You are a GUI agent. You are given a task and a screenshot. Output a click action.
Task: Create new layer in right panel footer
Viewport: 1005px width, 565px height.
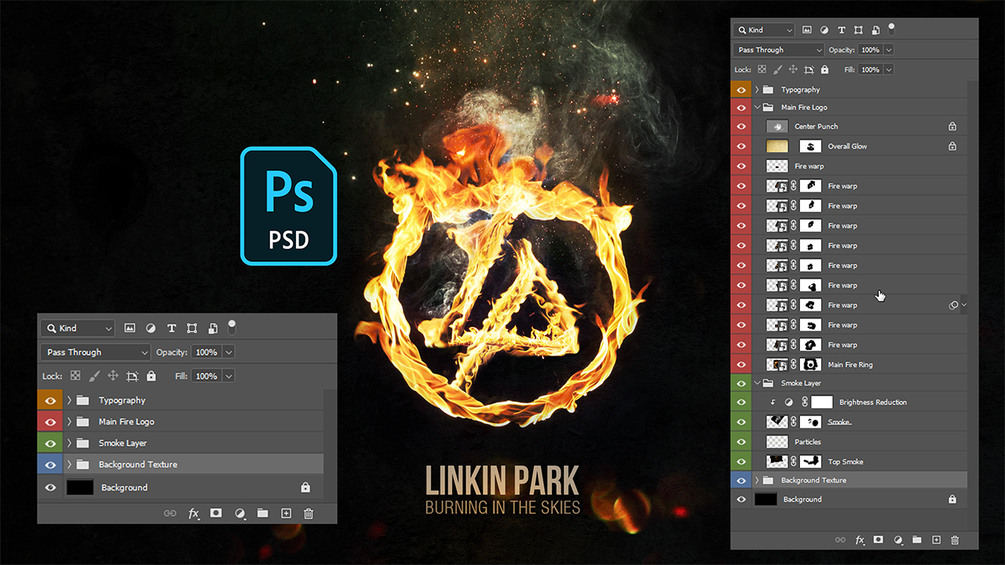936,540
